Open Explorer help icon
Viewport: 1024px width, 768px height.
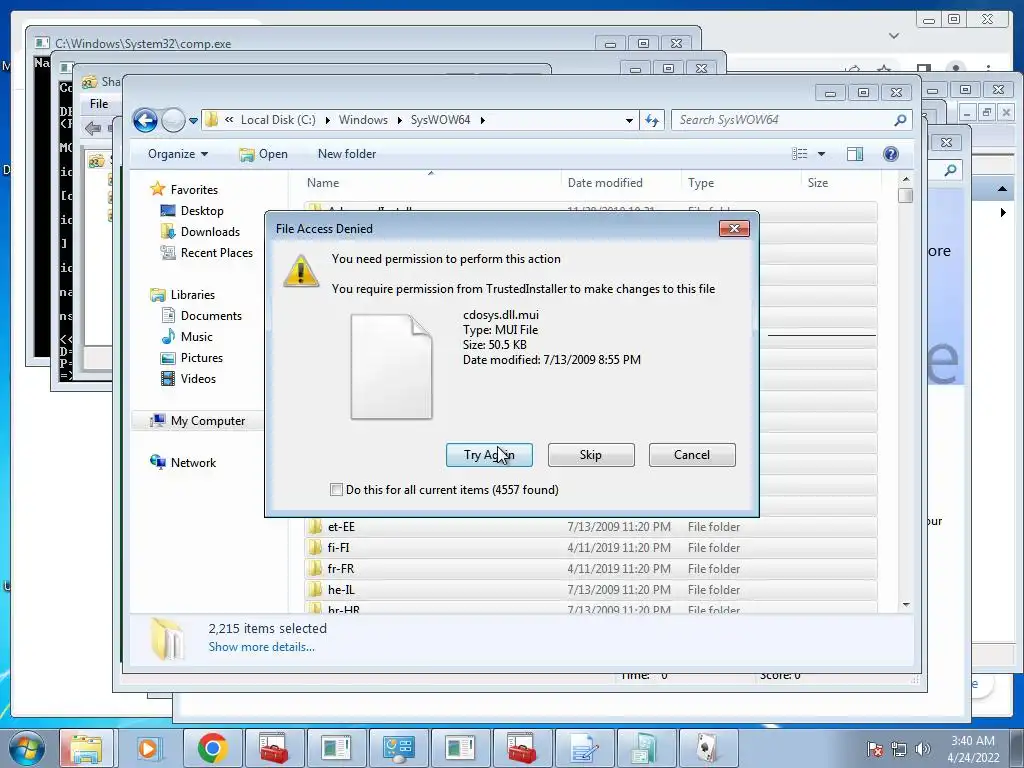click(891, 154)
